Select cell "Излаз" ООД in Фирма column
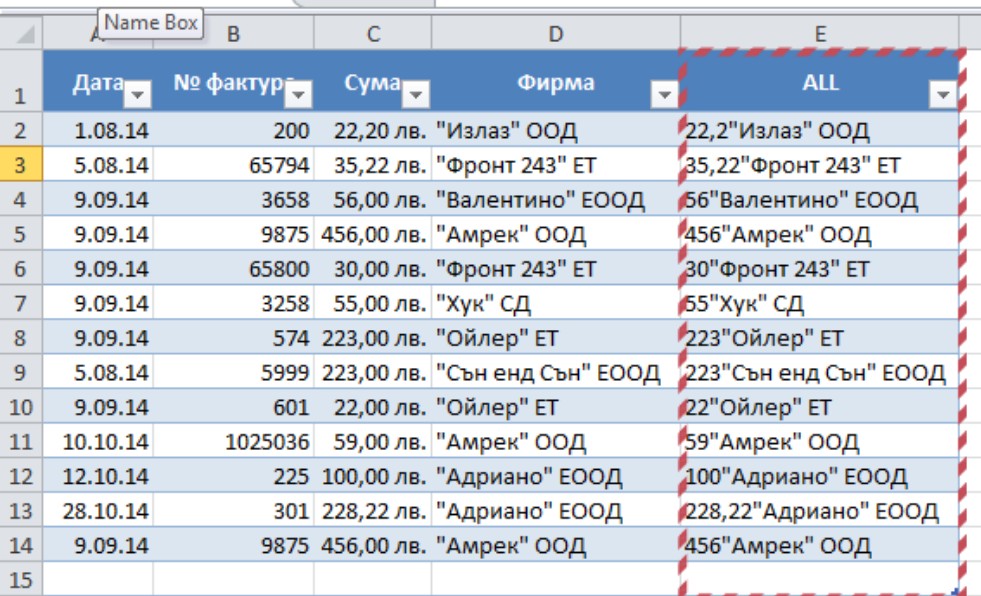The width and height of the screenshot is (981, 596). point(556,130)
